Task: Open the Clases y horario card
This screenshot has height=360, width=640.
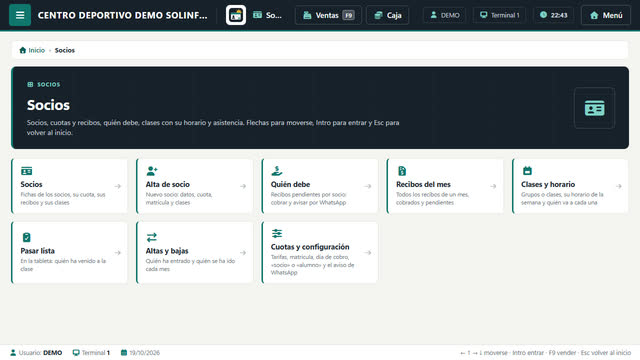Action: tap(570, 186)
